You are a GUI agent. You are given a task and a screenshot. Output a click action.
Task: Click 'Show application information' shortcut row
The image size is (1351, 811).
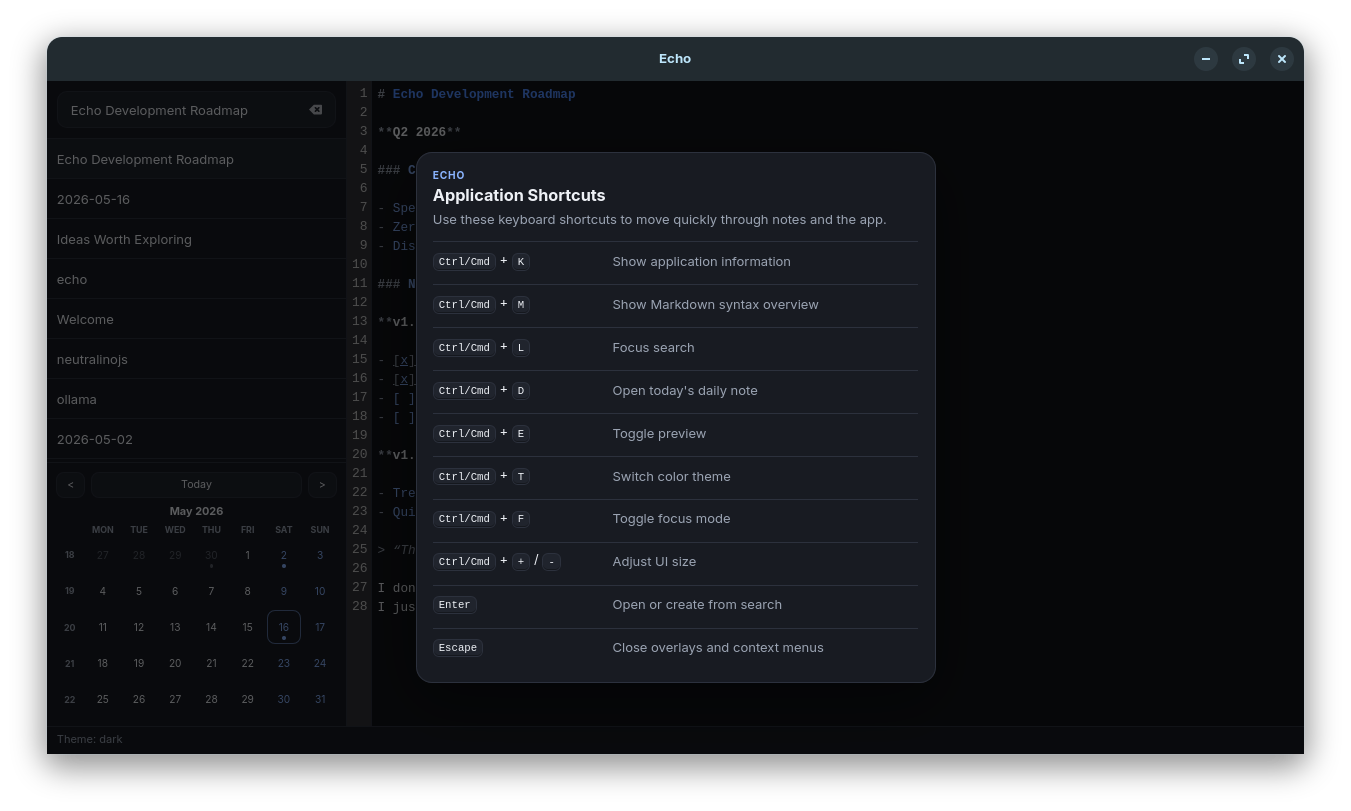pos(675,262)
